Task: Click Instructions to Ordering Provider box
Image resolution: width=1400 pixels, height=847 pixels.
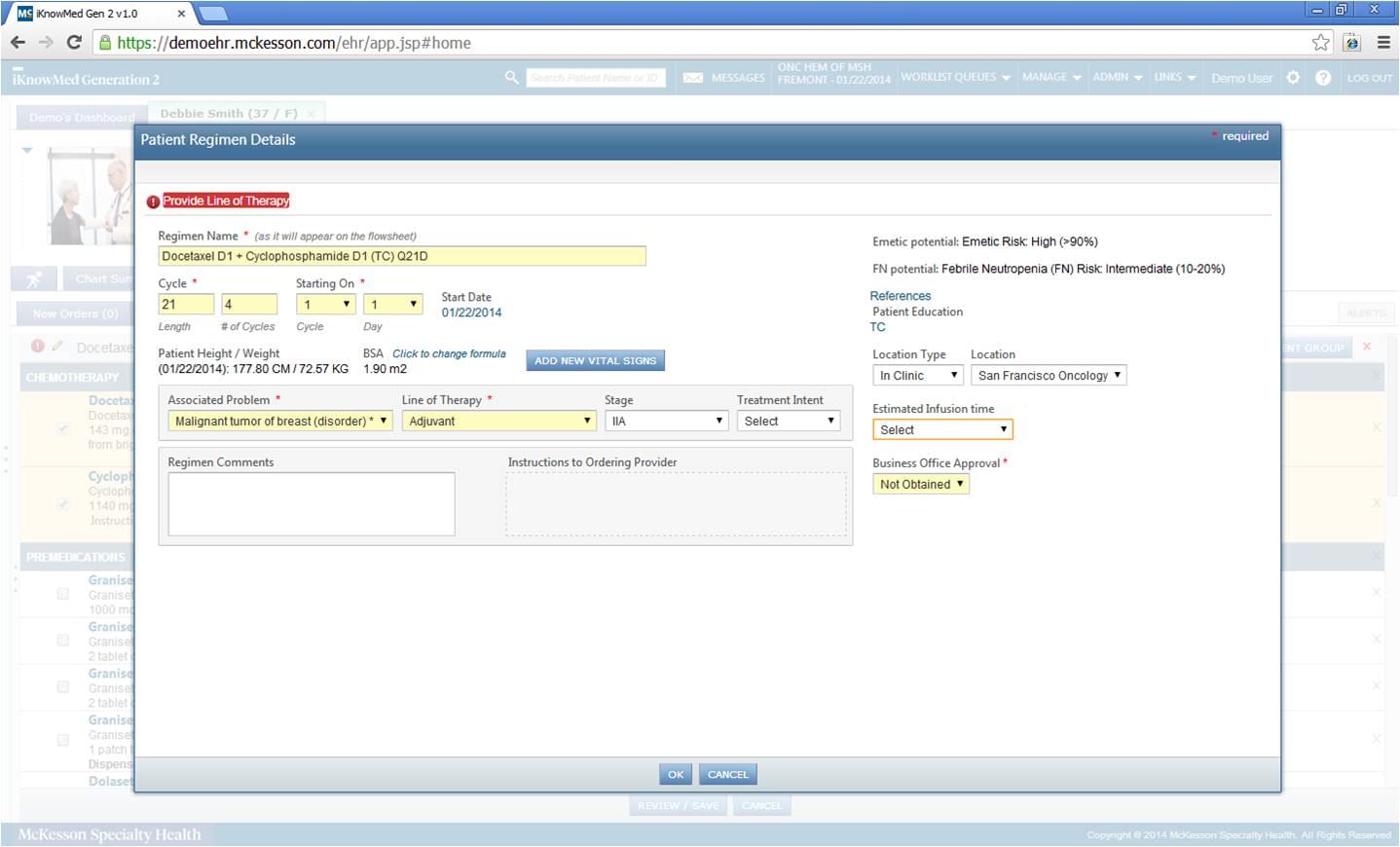Action: 676,504
